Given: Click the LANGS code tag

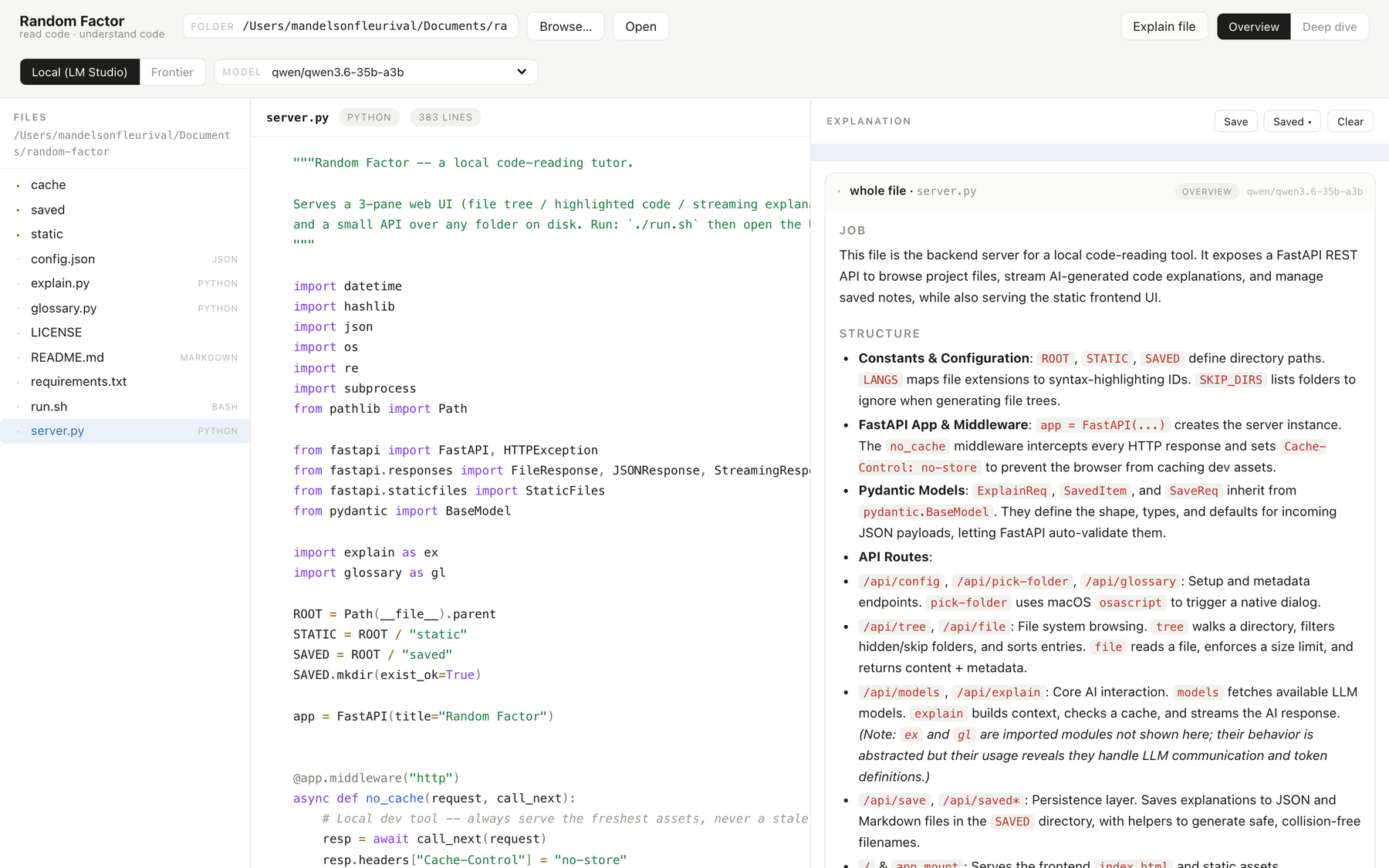Looking at the screenshot, I should pos(880,380).
